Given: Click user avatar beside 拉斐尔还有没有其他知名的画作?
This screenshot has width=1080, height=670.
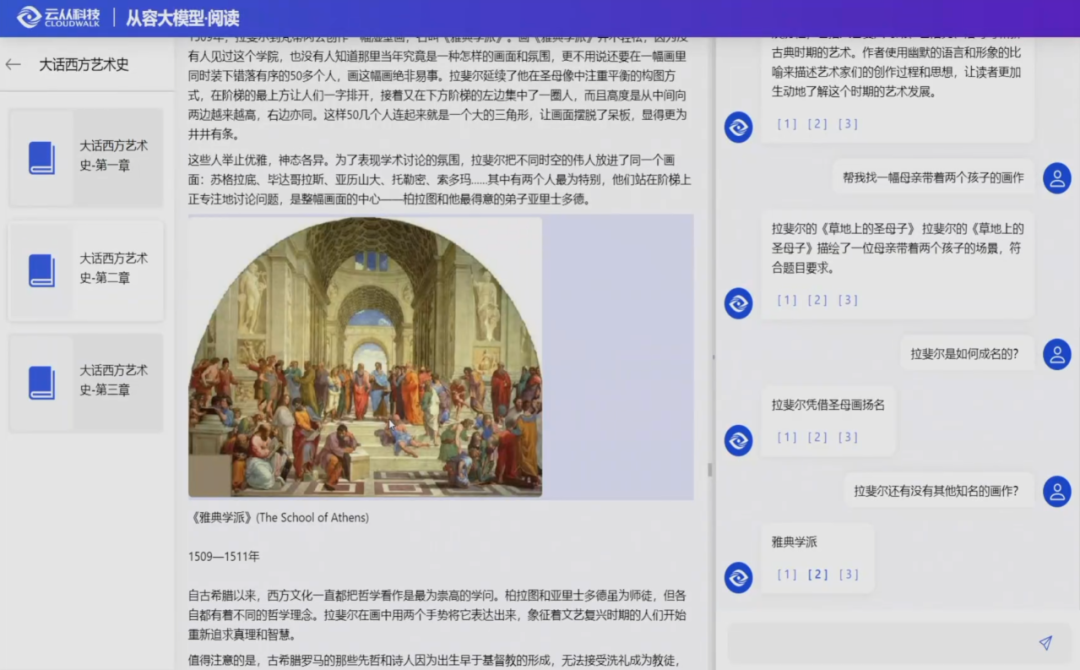Looking at the screenshot, I should (1057, 492).
